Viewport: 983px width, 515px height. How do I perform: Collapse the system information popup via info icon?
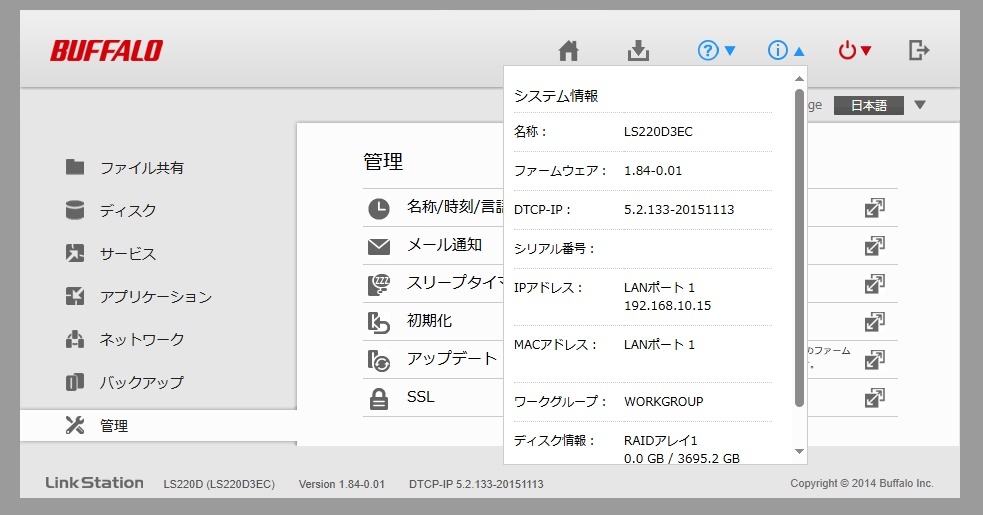click(786, 50)
